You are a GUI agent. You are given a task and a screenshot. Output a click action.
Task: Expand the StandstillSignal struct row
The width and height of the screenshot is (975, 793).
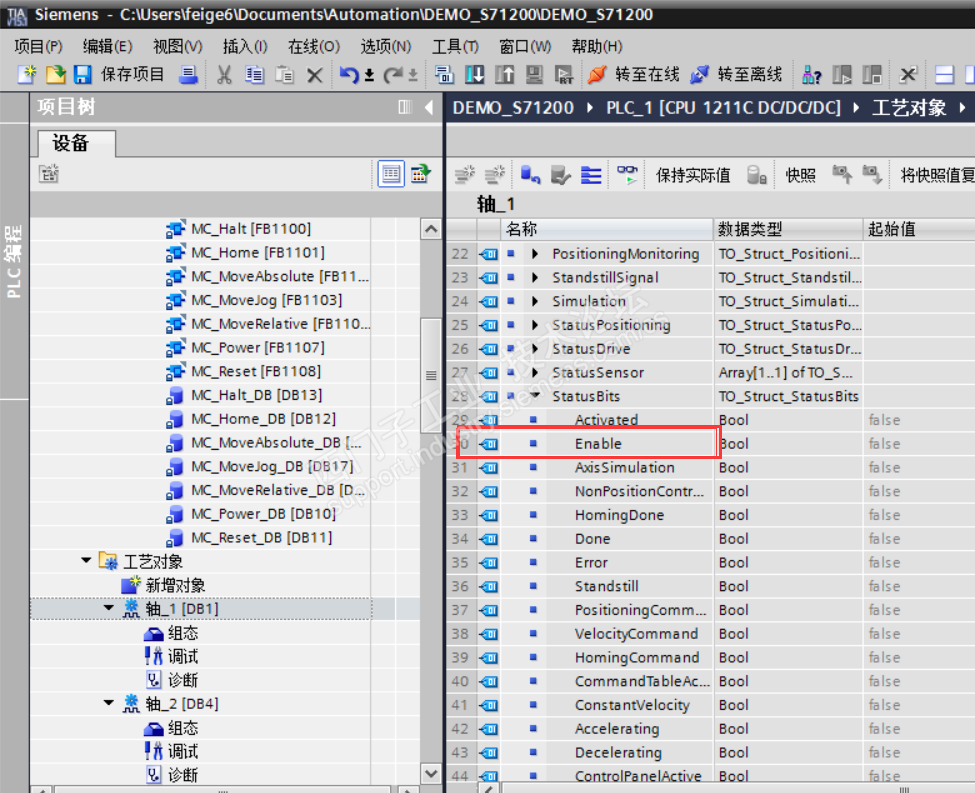[535, 277]
